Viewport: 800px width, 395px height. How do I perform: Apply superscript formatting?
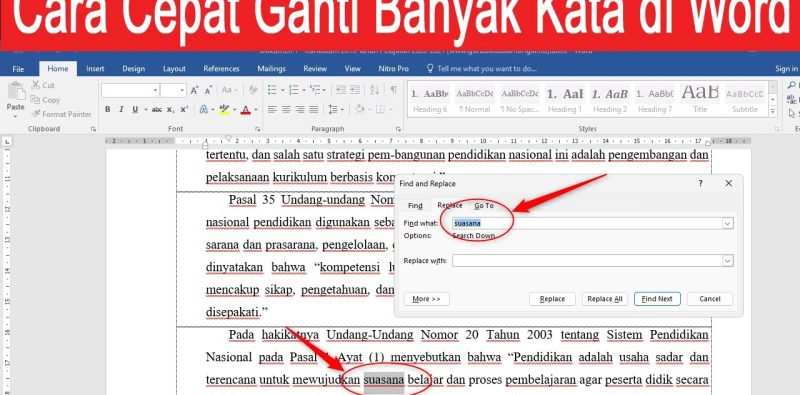[184, 109]
